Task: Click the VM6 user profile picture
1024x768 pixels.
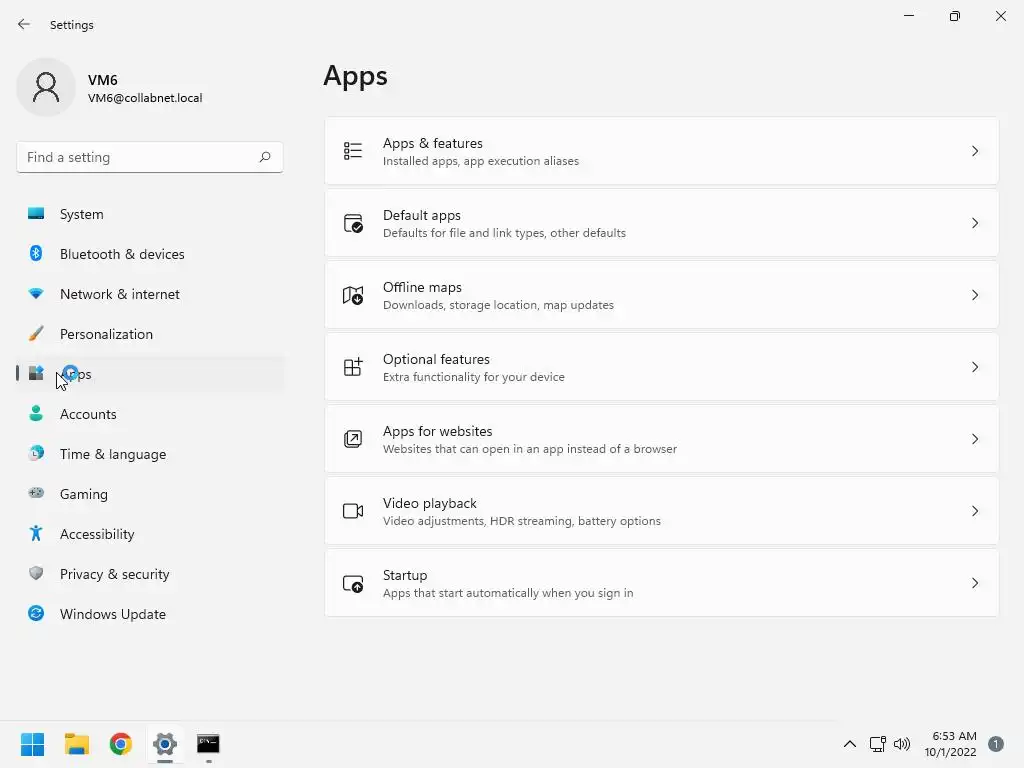Action: click(46, 87)
